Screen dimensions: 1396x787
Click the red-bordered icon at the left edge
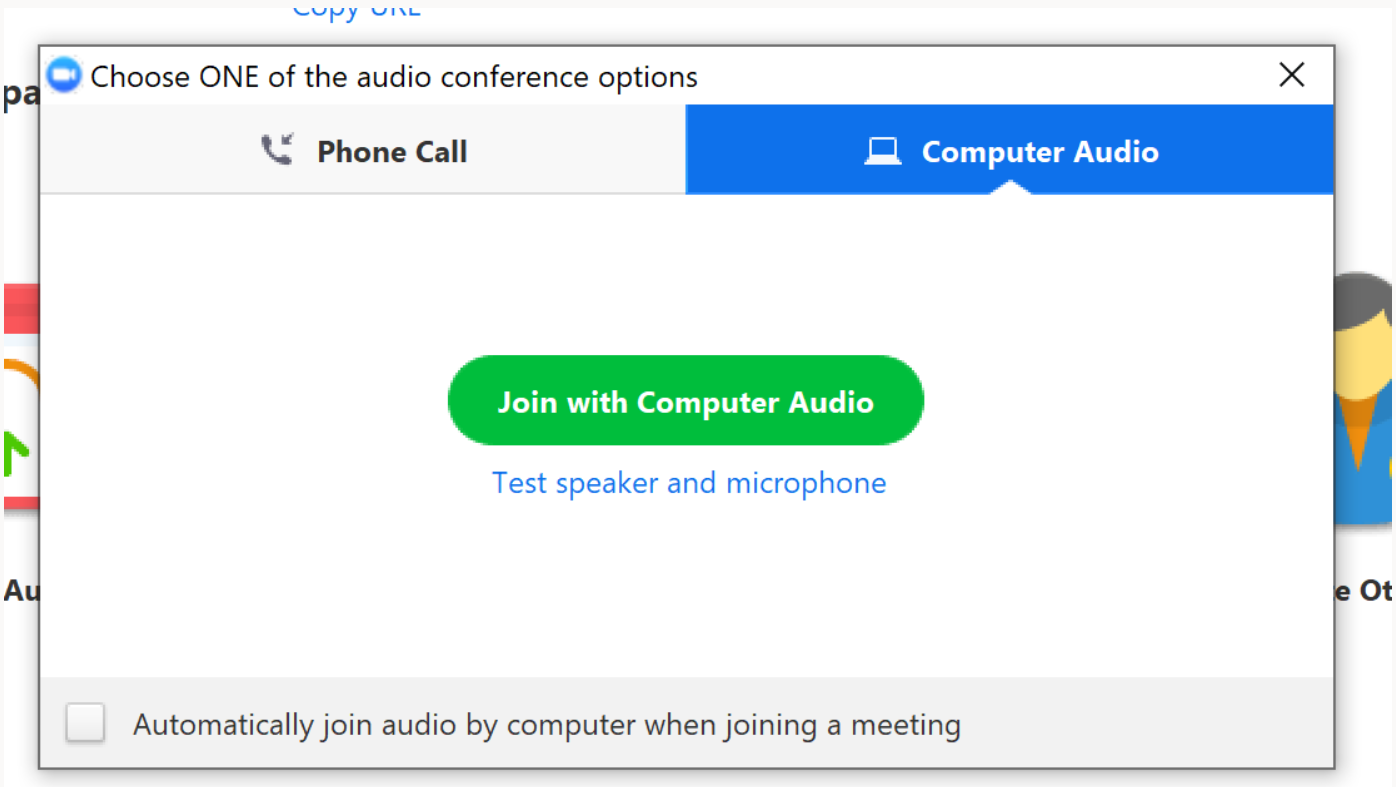click(x=21, y=398)
